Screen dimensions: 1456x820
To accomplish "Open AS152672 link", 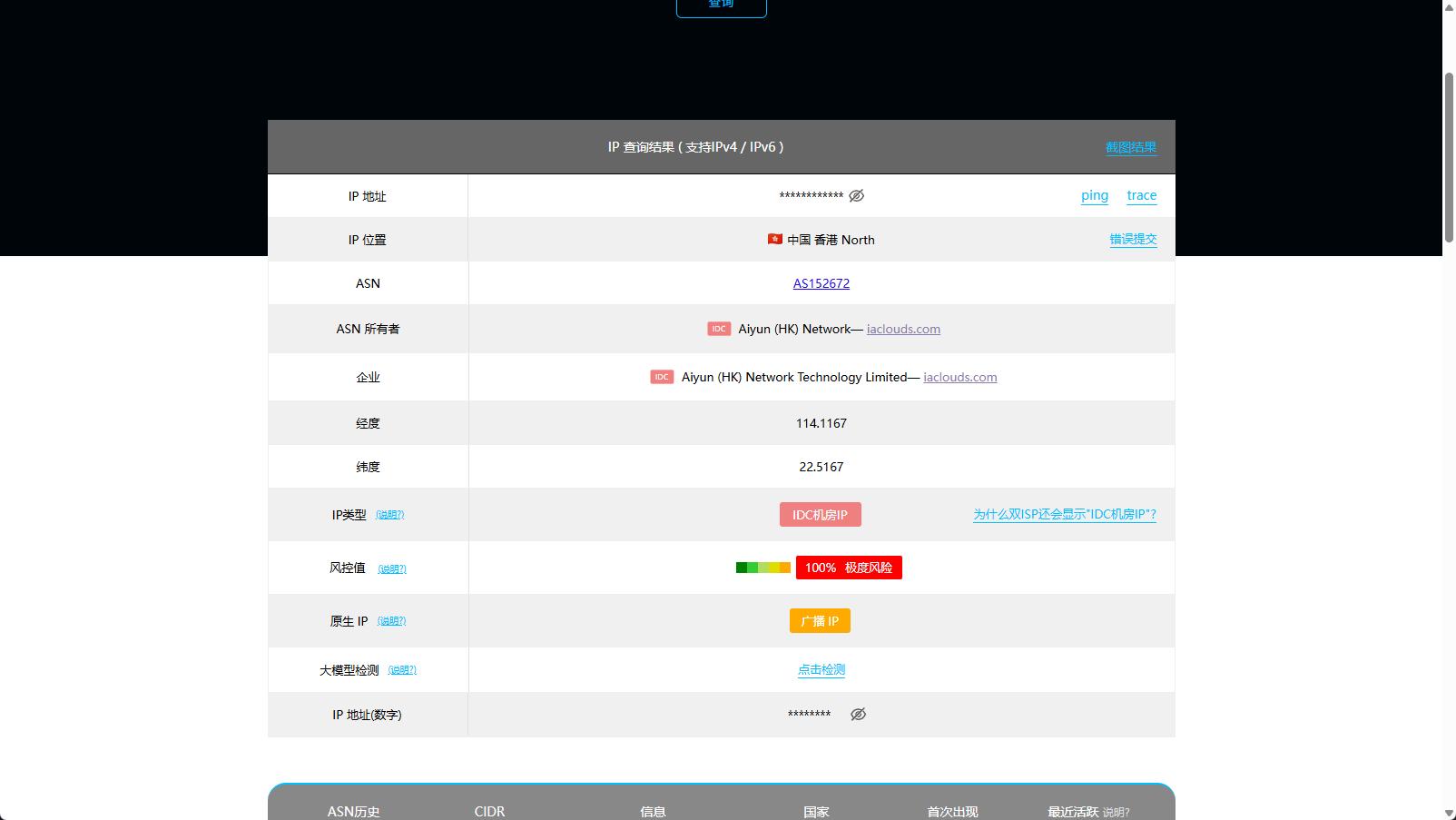I will (x=821, y=283).
